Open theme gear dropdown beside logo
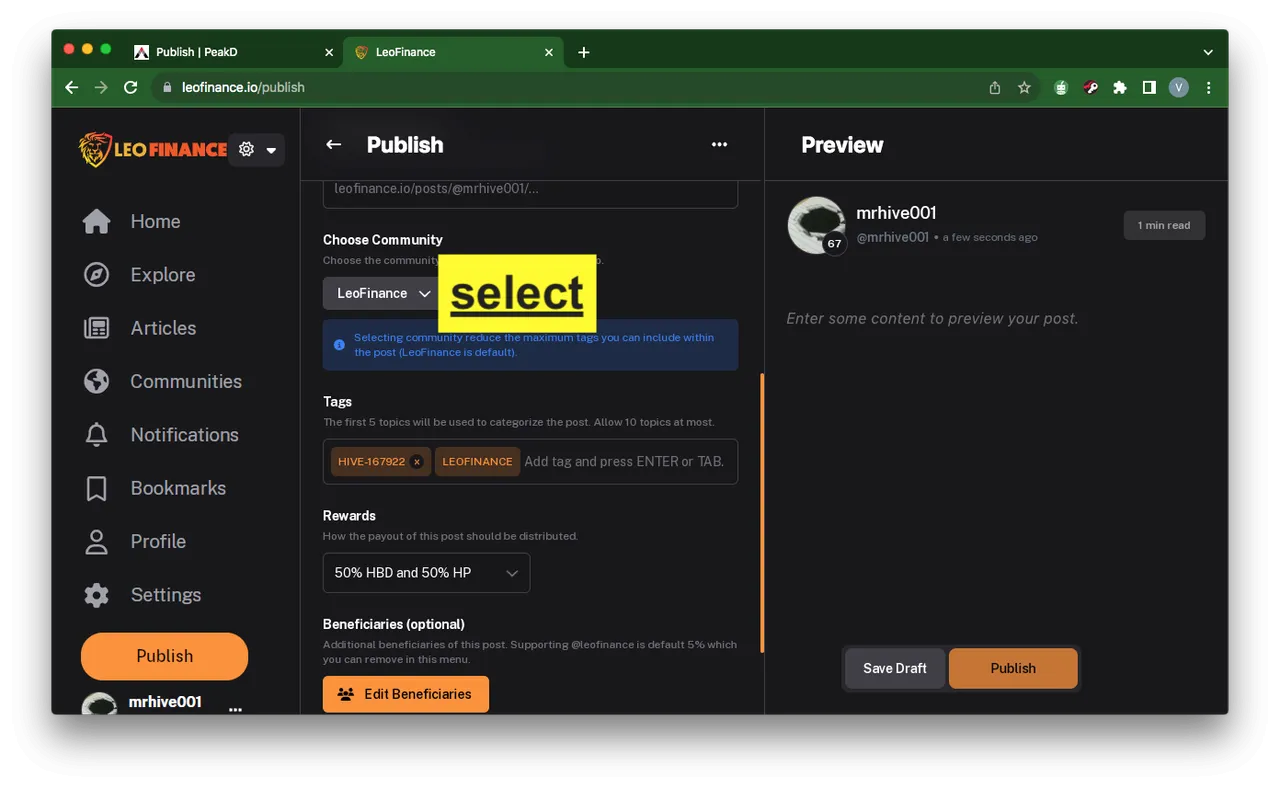Viewport: 1280px width, 788px height. point(257,150)
